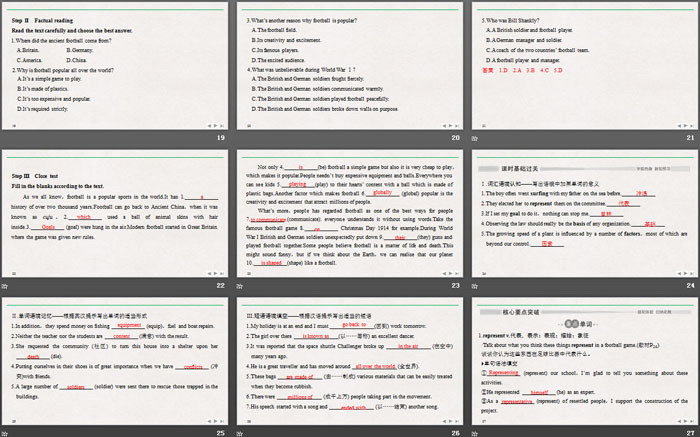Click slide number label 26
Image resolution: width=700 pixels, height=437 pixels.
(x=455, y=433)
